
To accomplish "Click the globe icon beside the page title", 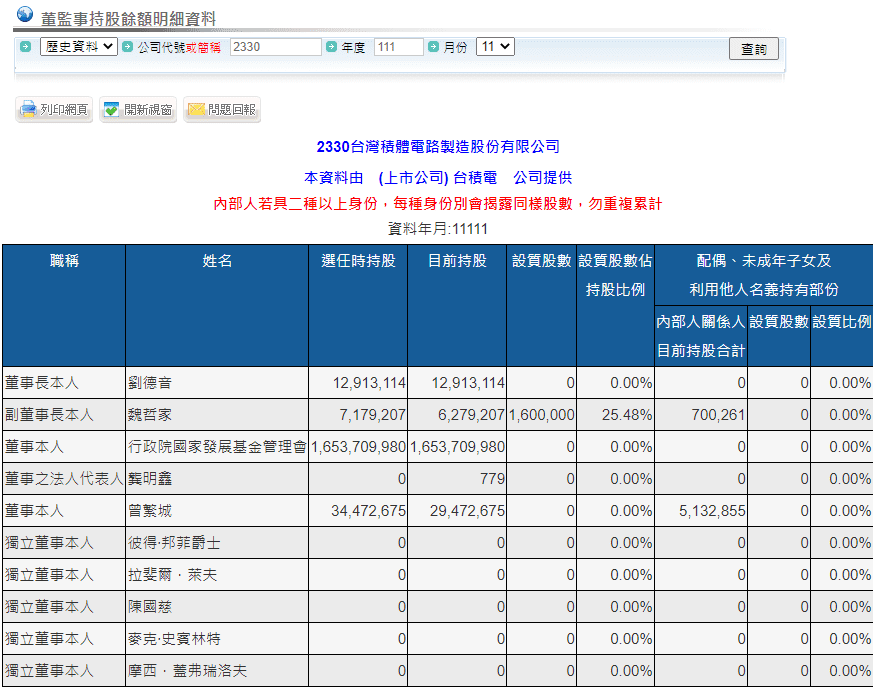I will pyautogui.click(x=24, y=15).
